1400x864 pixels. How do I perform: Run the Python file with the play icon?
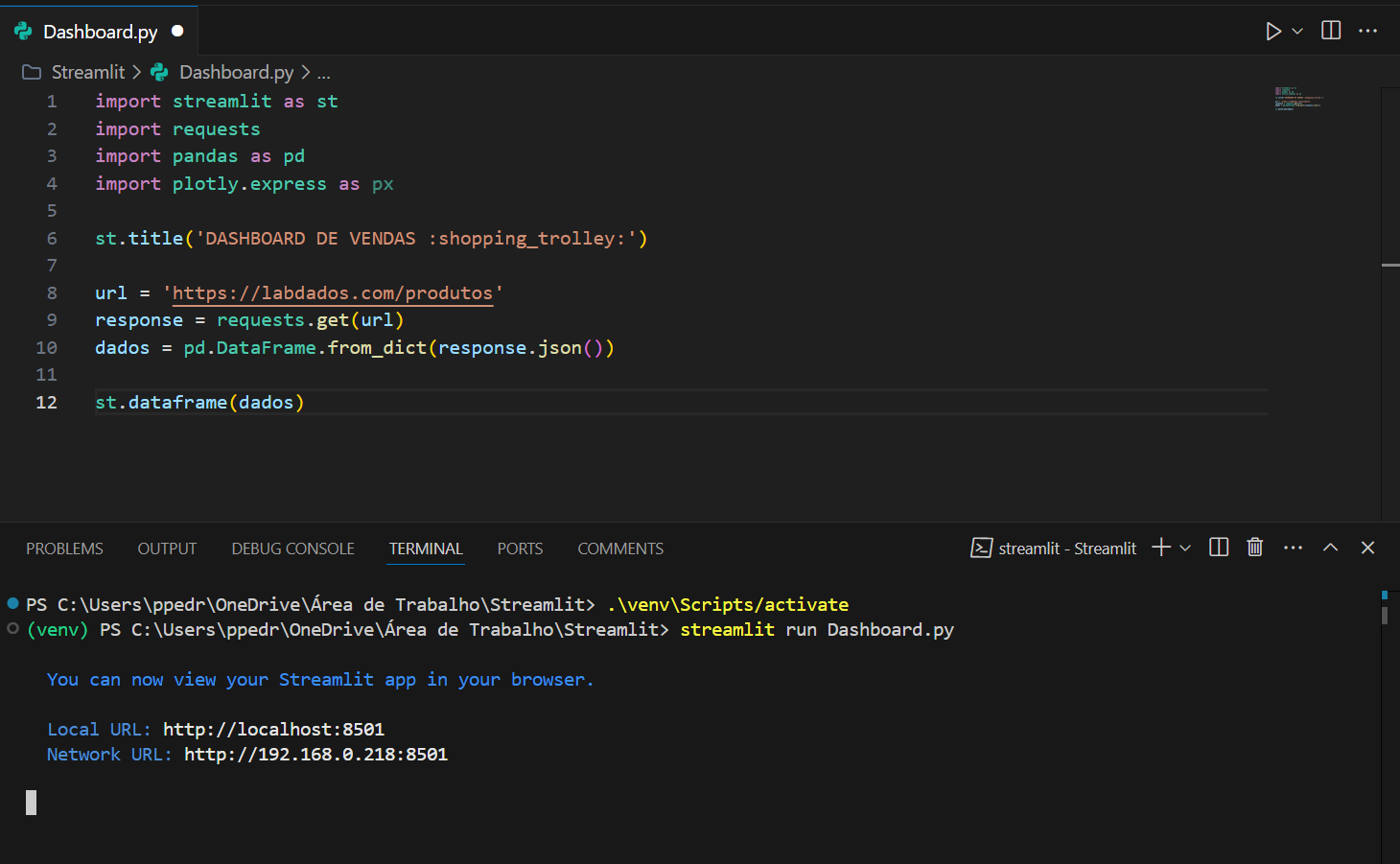(1272, 32)
